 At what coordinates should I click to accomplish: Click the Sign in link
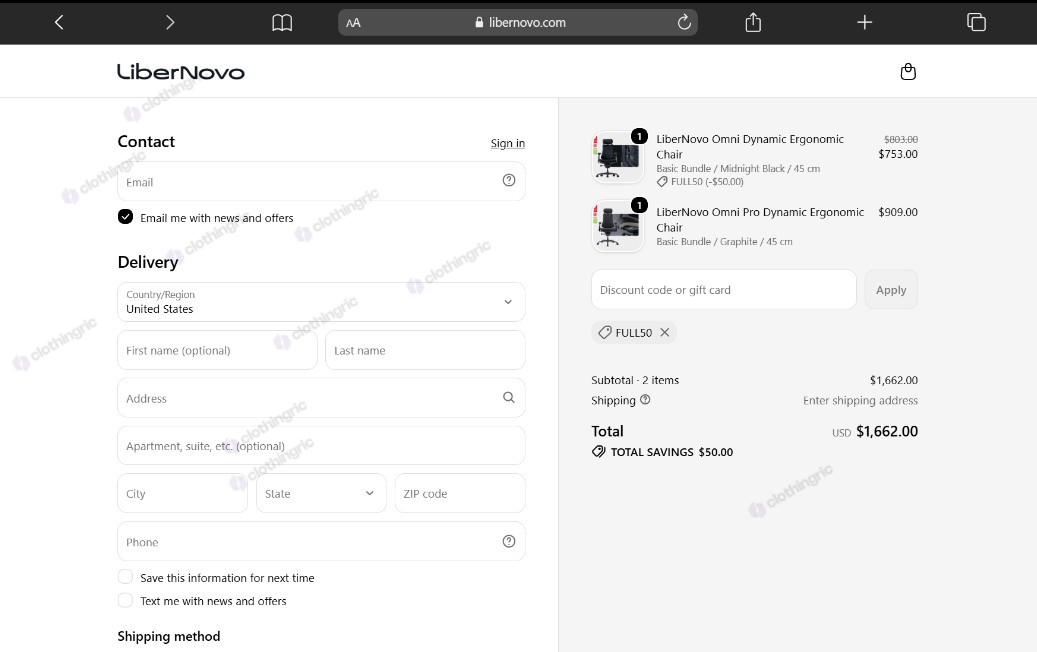coord(507,143)
